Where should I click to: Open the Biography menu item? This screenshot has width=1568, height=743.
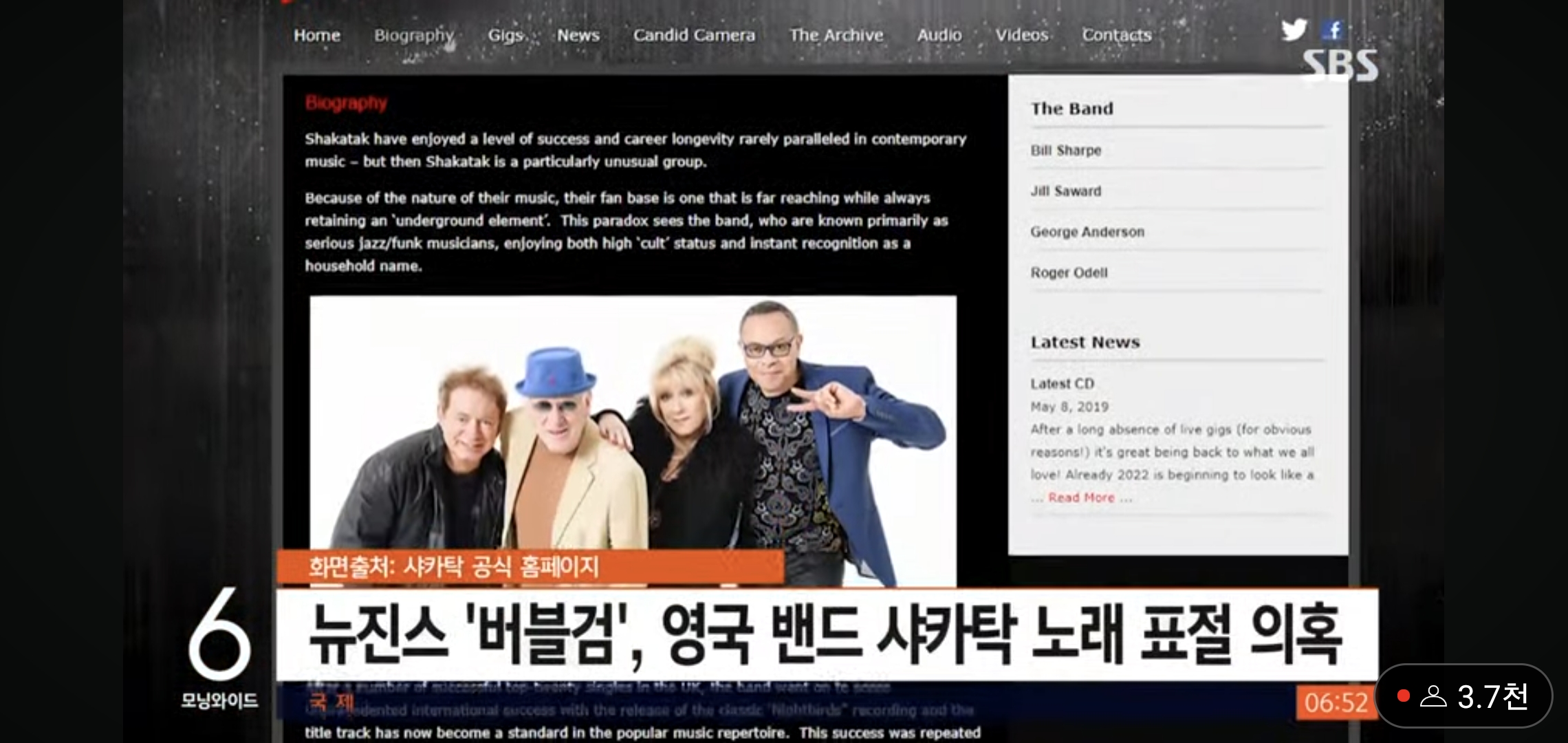pos(414,35)
